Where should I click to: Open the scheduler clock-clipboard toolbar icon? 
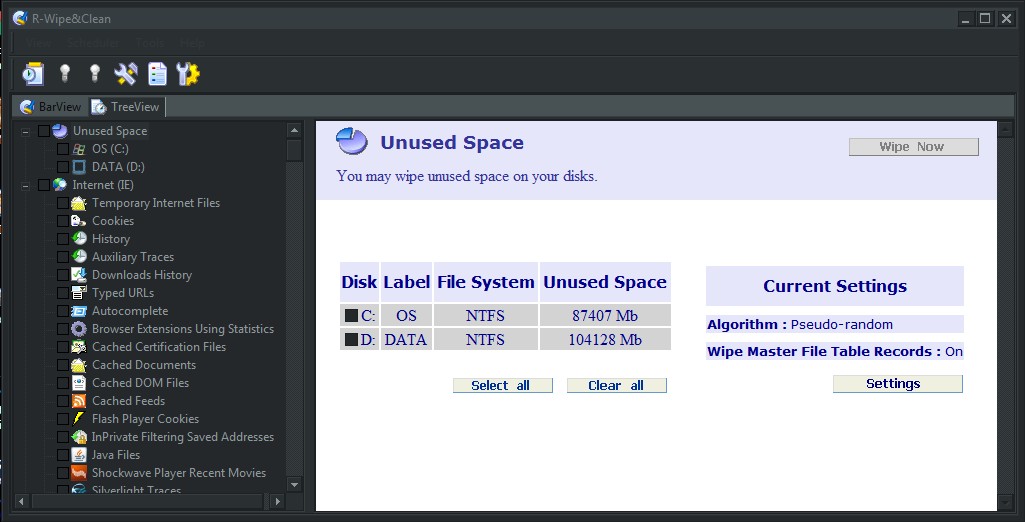[x=33, y=73]
